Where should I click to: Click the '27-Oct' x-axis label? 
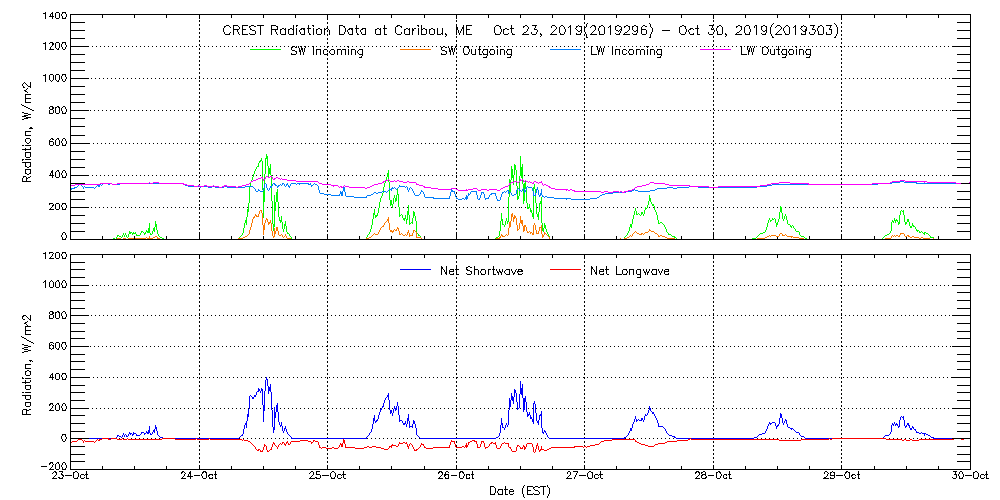coord(584,476)
